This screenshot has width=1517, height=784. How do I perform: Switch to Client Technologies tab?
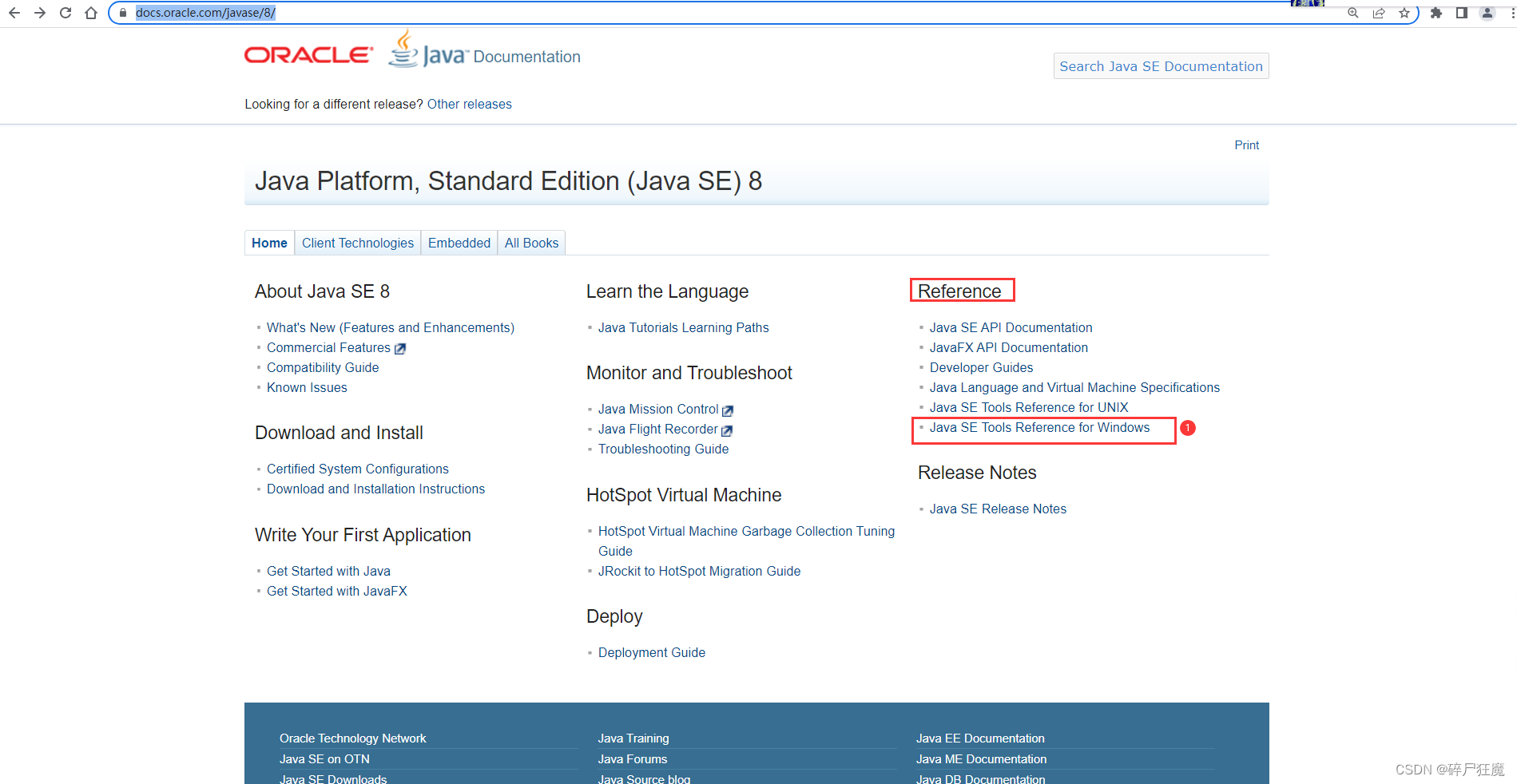[358, 243]
